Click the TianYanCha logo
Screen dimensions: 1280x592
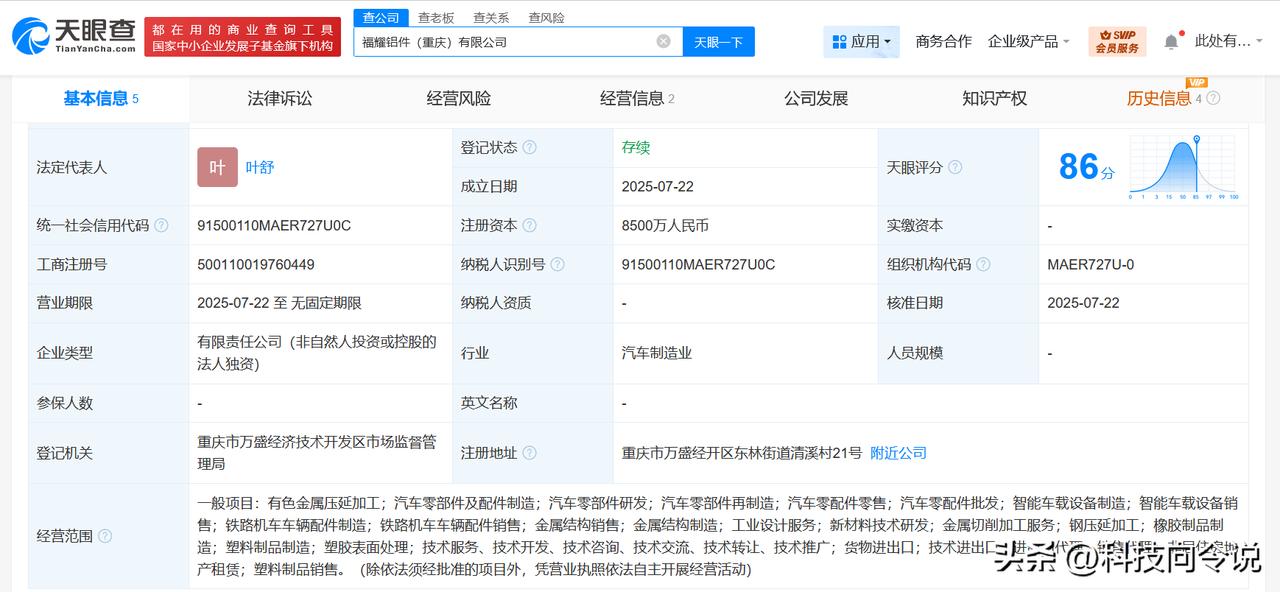coord(73,35)
